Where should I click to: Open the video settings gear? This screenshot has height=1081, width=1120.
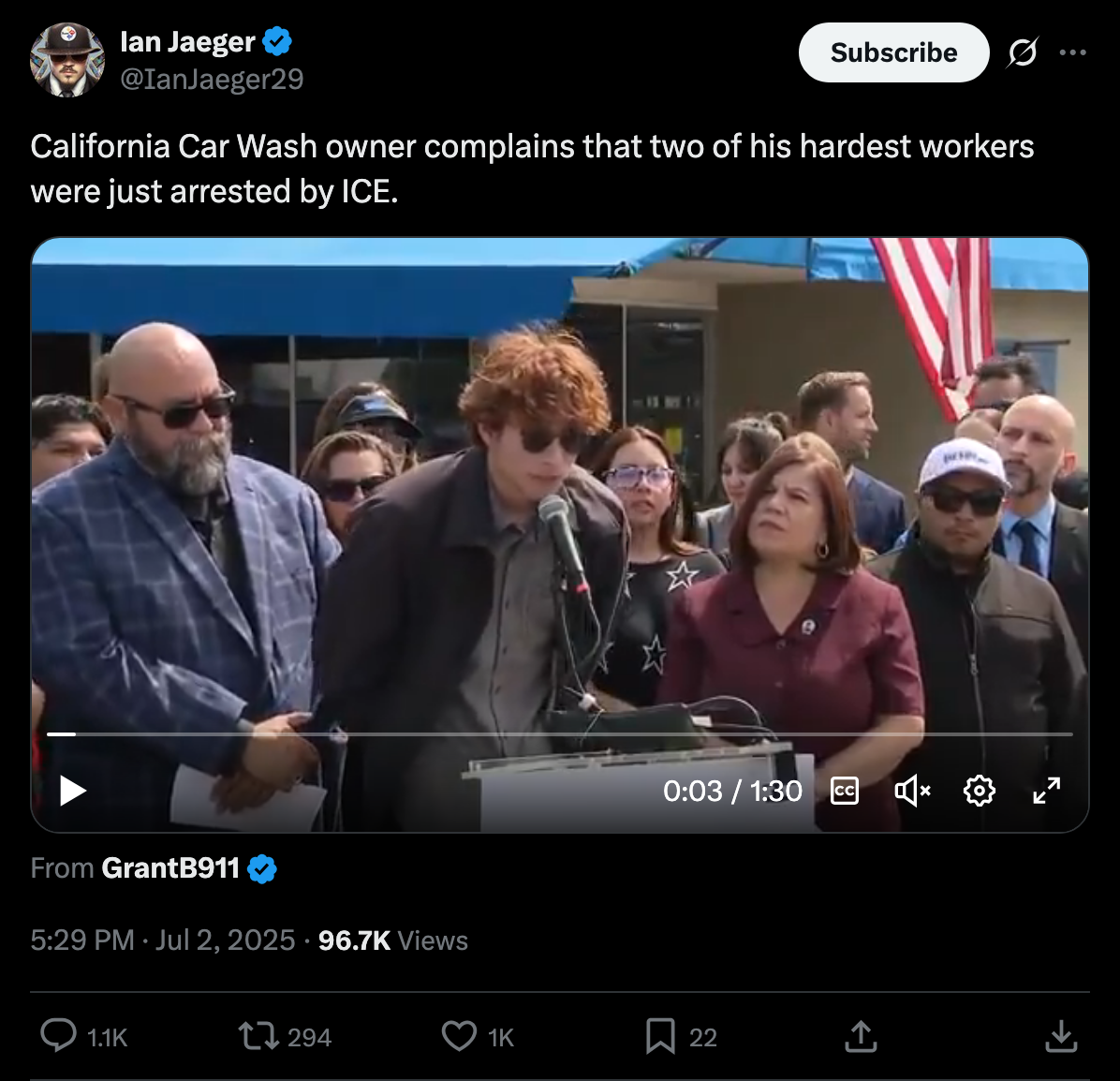(x=980, y=791)
